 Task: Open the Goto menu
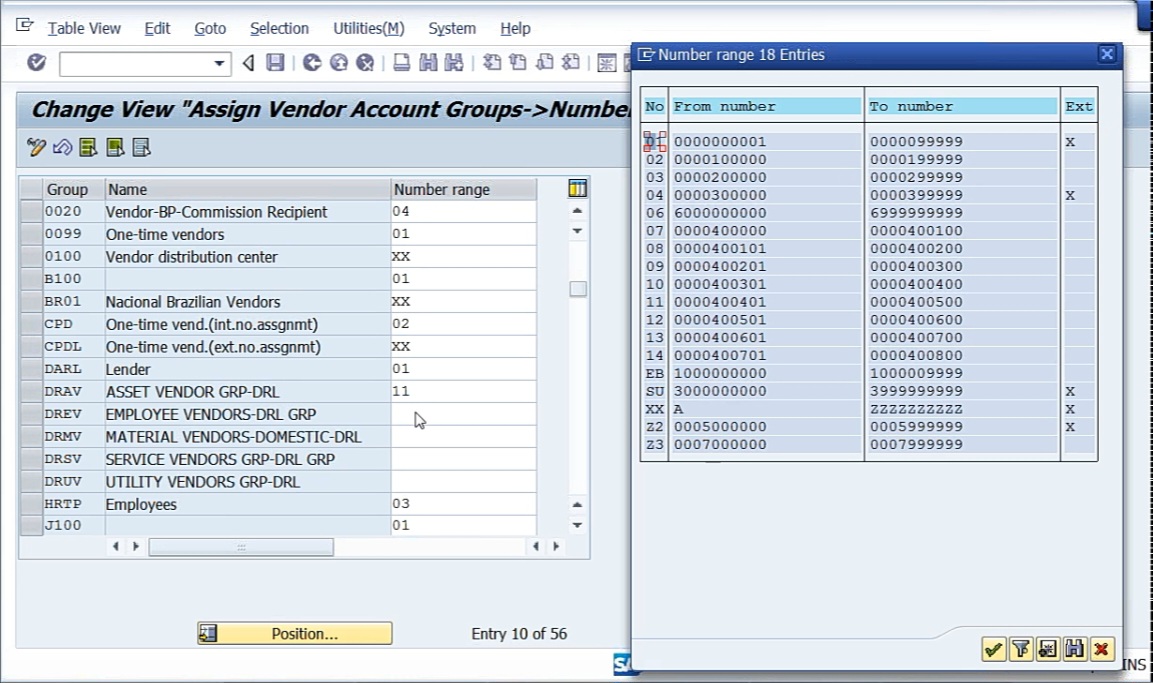pyautogui.click(x=210, y=28)
